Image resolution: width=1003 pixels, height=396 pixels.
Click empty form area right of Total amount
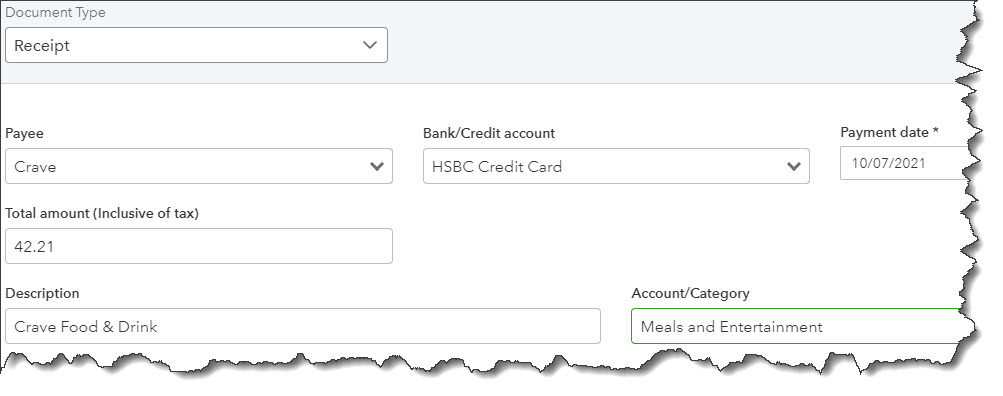(672, 246)
